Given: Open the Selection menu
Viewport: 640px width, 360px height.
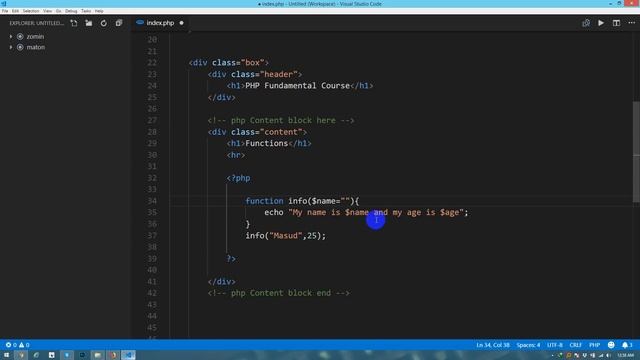Looking at the screenshot, I should (x=31, y=11).
